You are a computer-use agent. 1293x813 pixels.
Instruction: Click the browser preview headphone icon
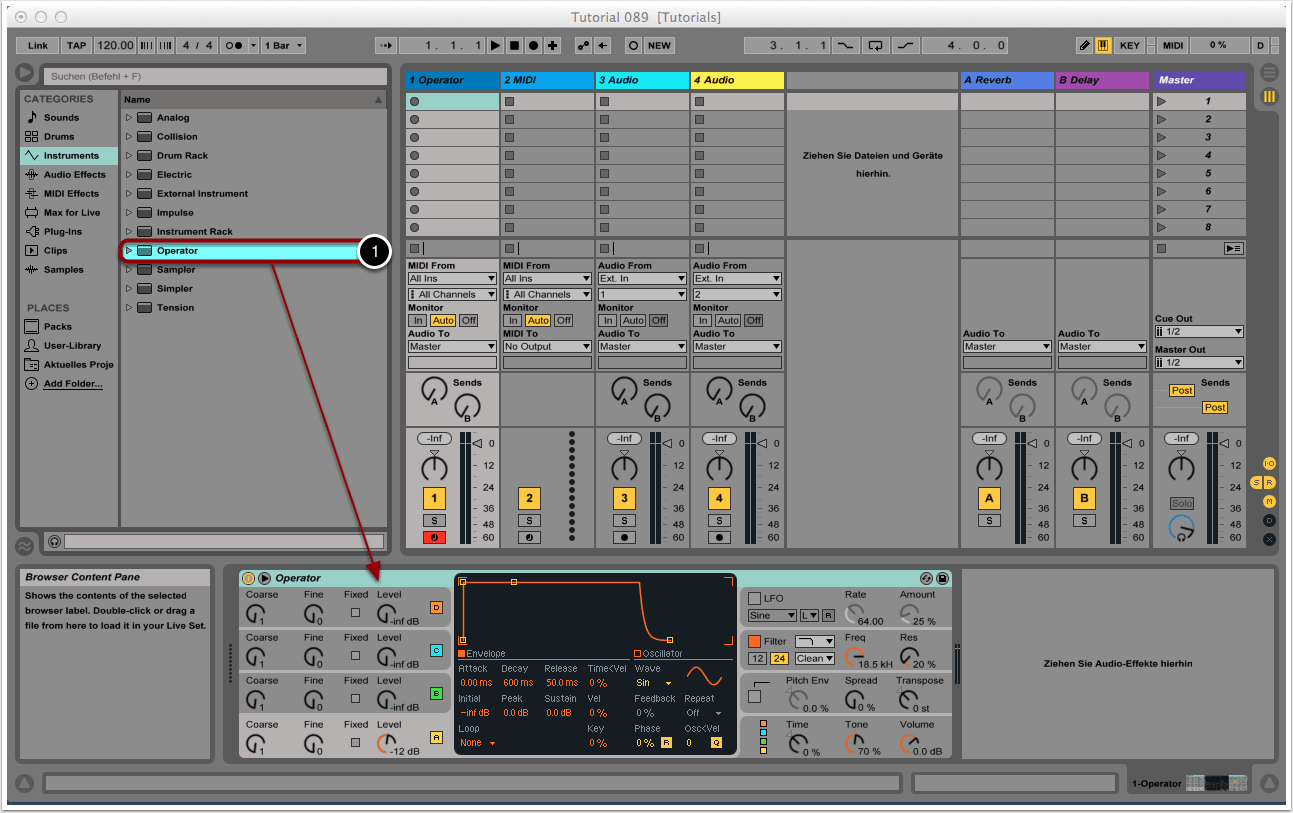pos(54,541)
